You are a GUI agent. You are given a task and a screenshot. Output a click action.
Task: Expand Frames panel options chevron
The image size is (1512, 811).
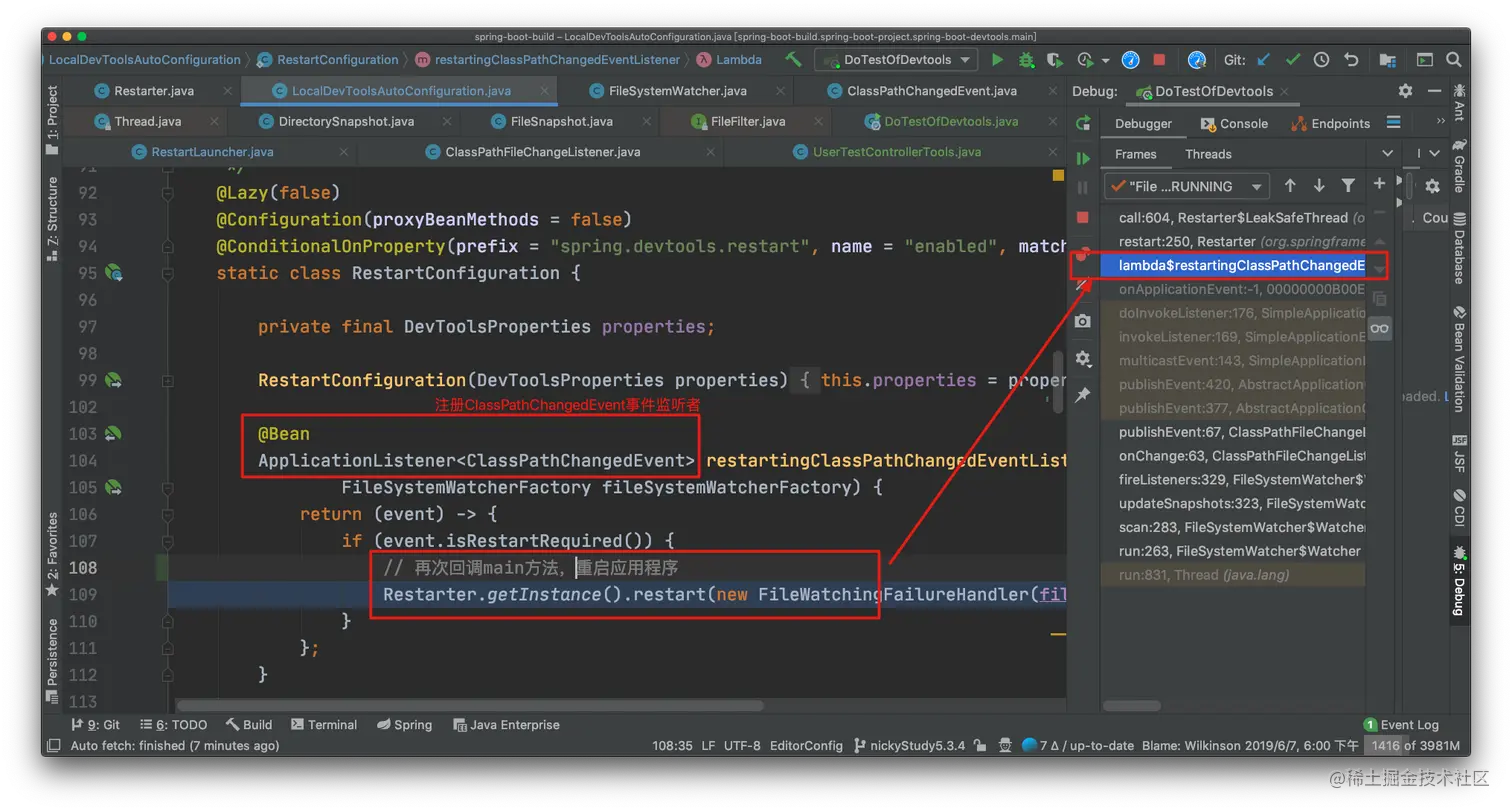[x=1387, y=154]
